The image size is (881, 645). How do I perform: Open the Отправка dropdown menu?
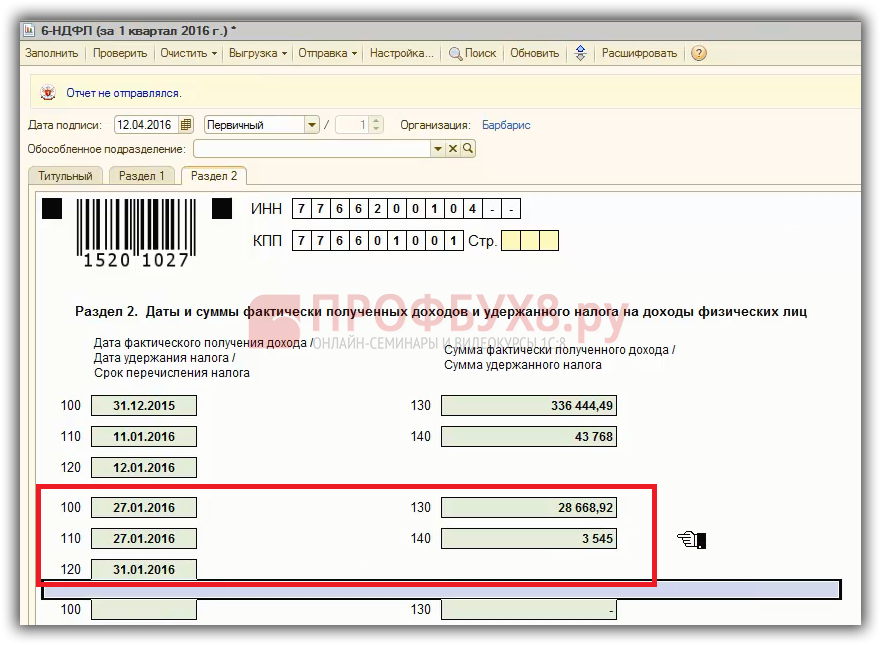[327, 53]
